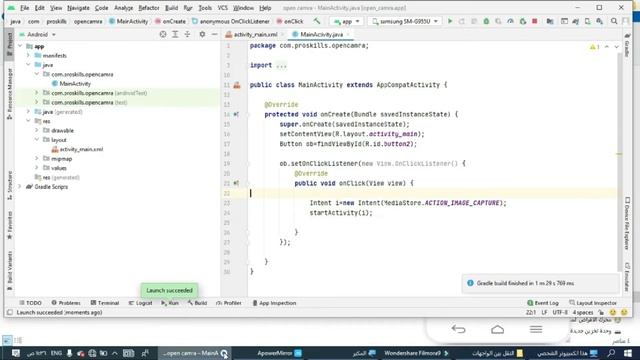The width and height of the screenshot is (640, 360).
Task: Expand the manifests folder
Action: [28, 56]
